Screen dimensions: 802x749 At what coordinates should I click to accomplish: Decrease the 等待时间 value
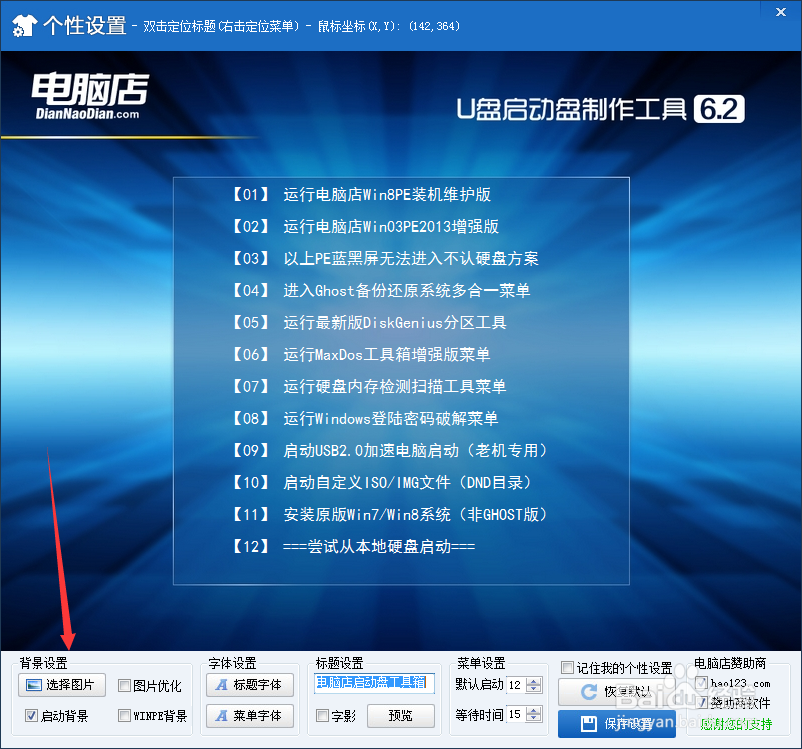pos(533,718)
